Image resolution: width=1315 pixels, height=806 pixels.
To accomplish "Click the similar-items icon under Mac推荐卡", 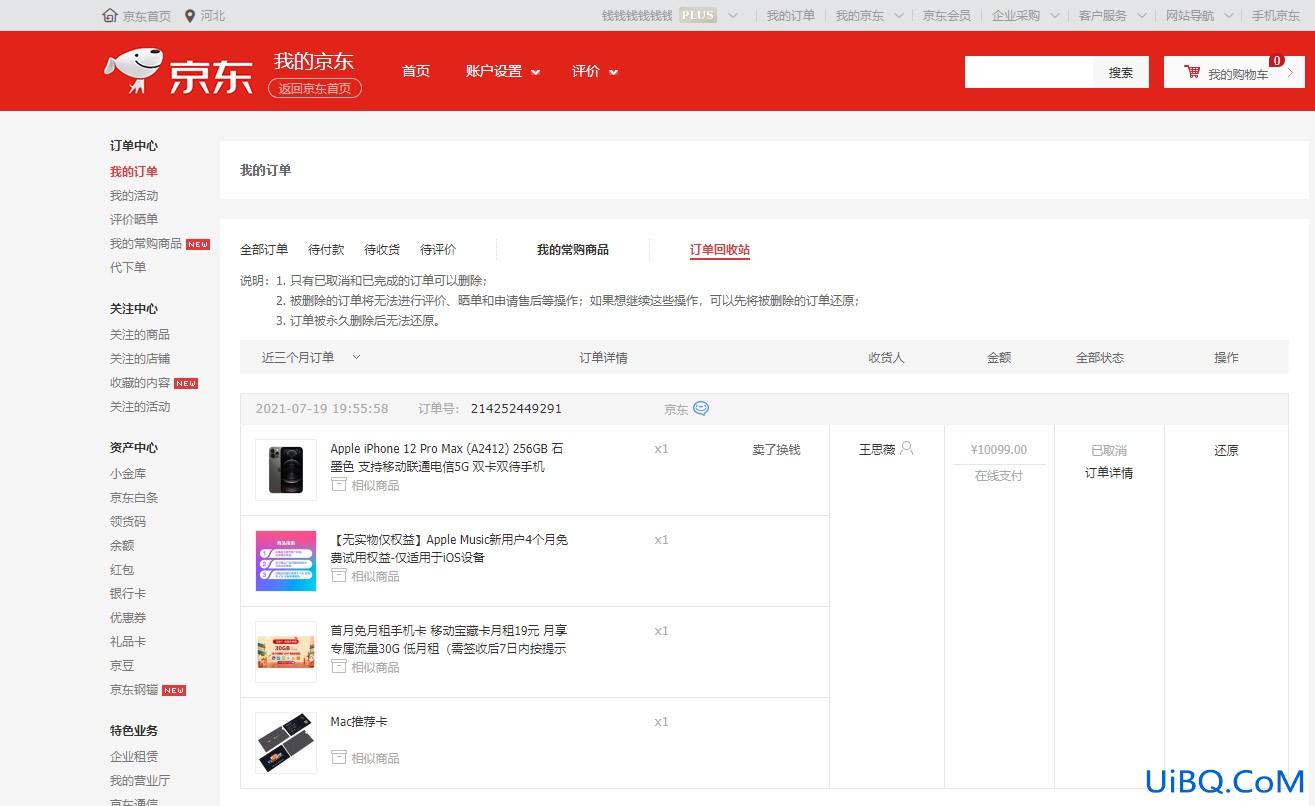I will (x=339, y=757).
